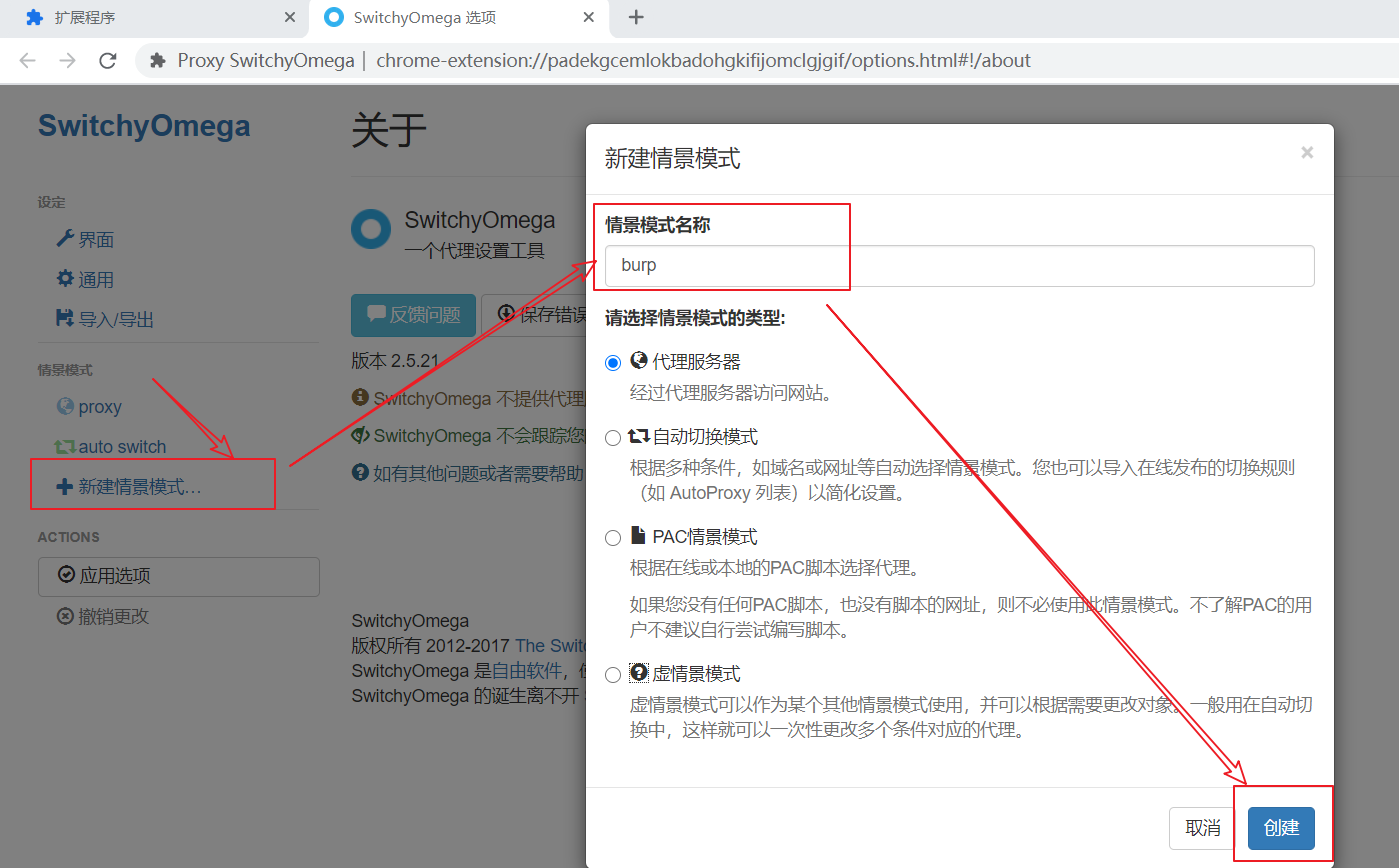Select the proxy profile
The height and width of the screenshot is (868, 1399).
click(89, 407)
